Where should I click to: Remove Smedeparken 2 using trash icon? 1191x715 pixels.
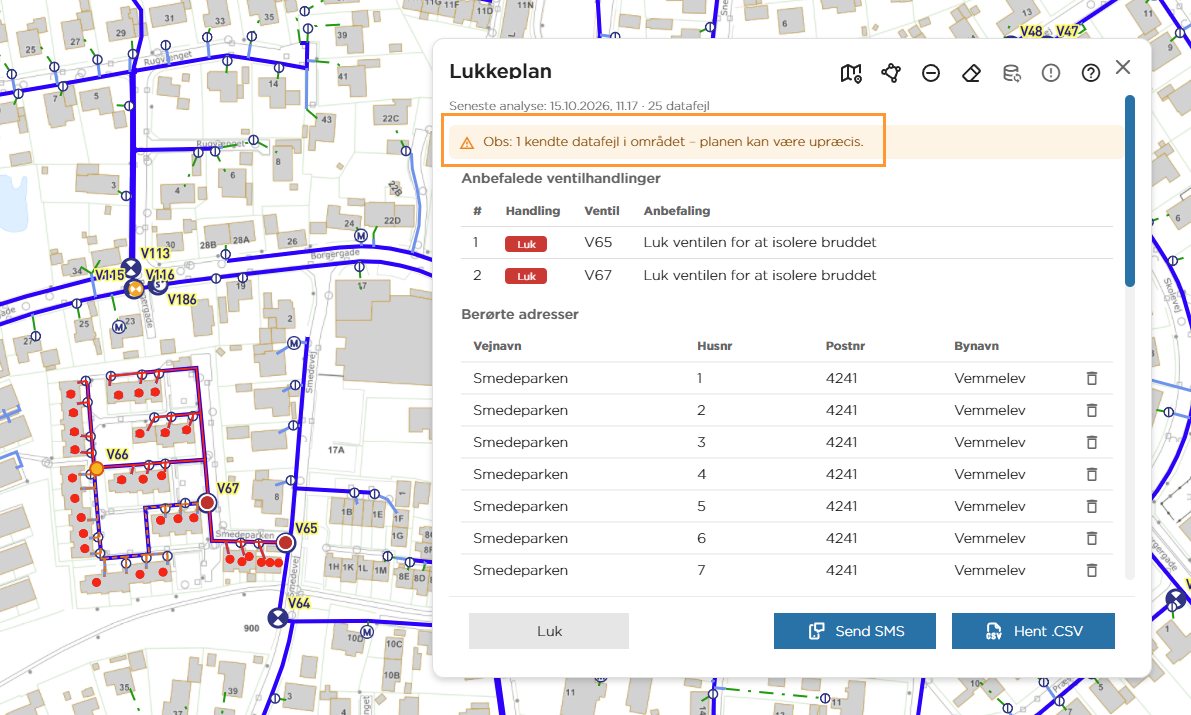(1091, 410)
